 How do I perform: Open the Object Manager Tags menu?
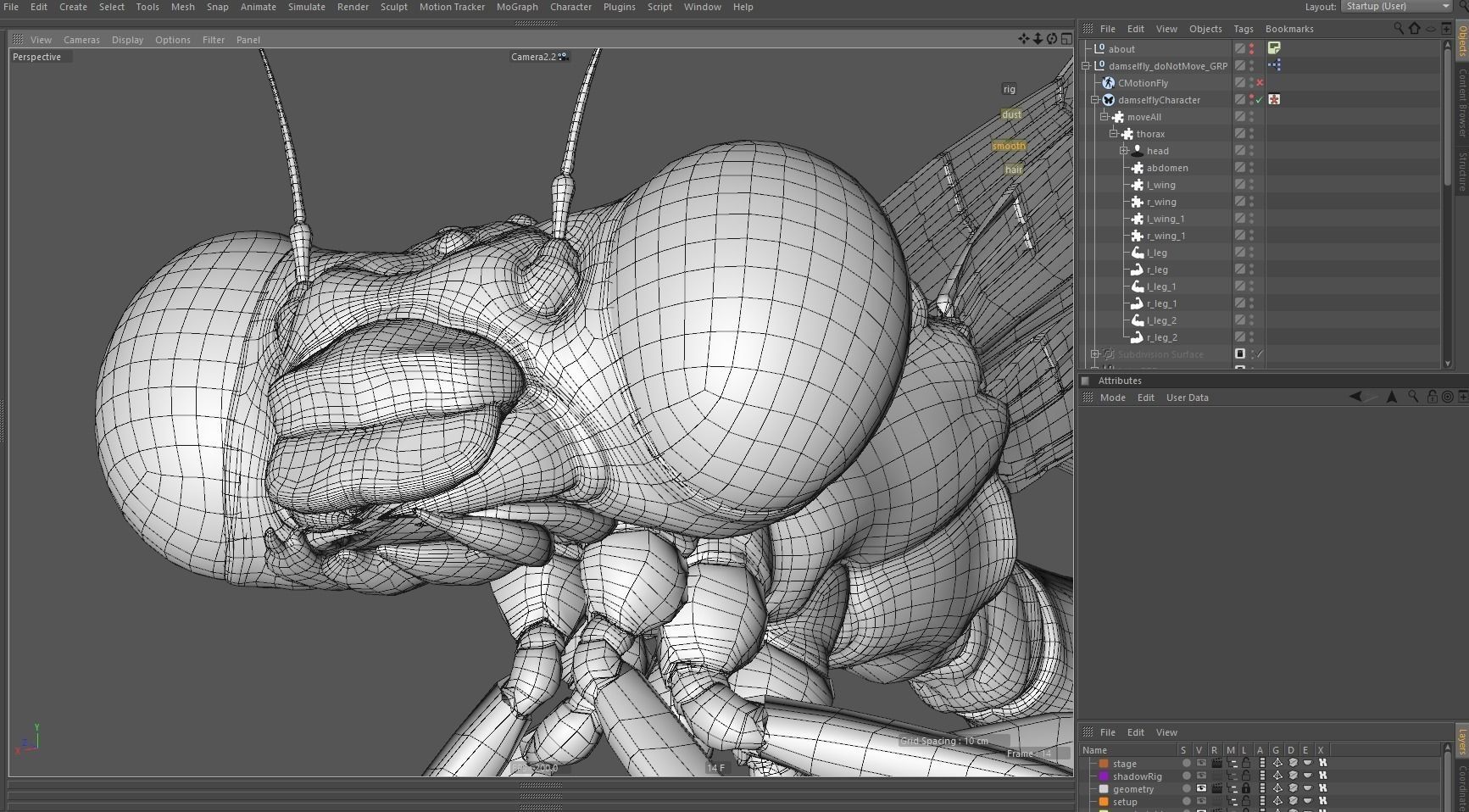[1244, 29]
